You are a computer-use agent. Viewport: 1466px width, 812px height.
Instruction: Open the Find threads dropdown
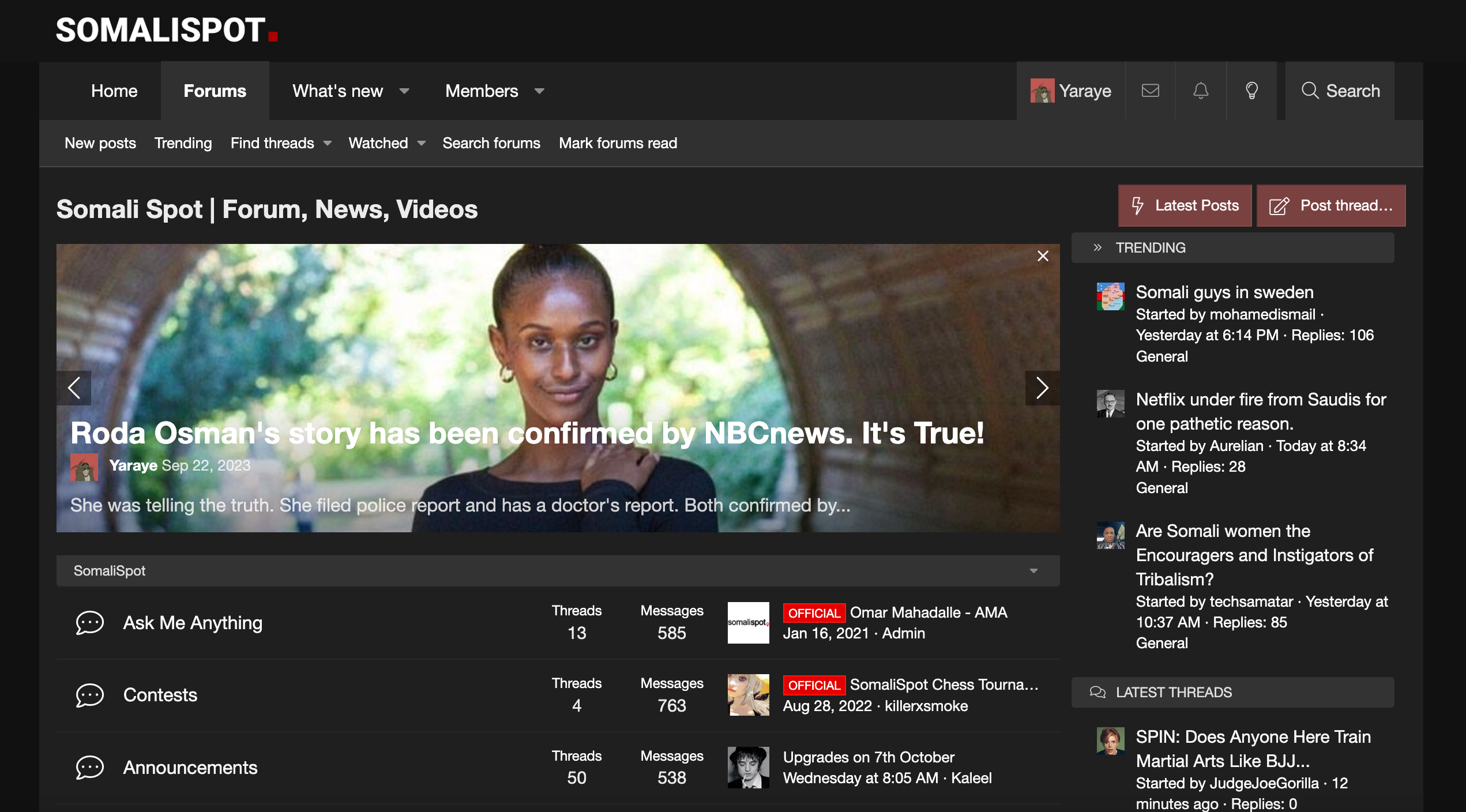(328, 143)
